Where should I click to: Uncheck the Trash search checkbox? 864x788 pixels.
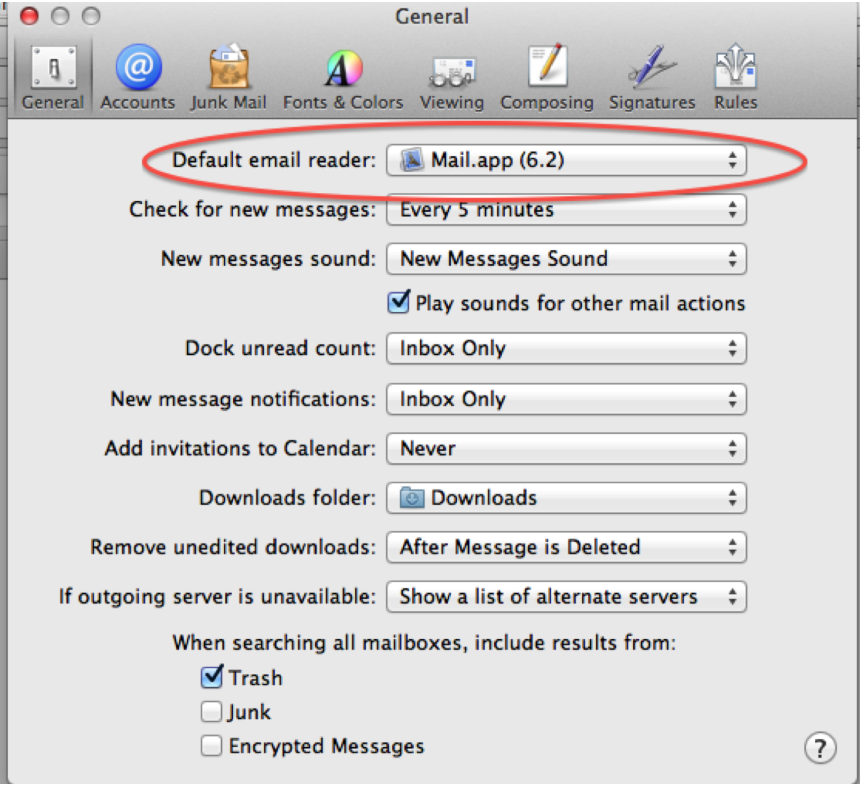click(x=212, y=677)
